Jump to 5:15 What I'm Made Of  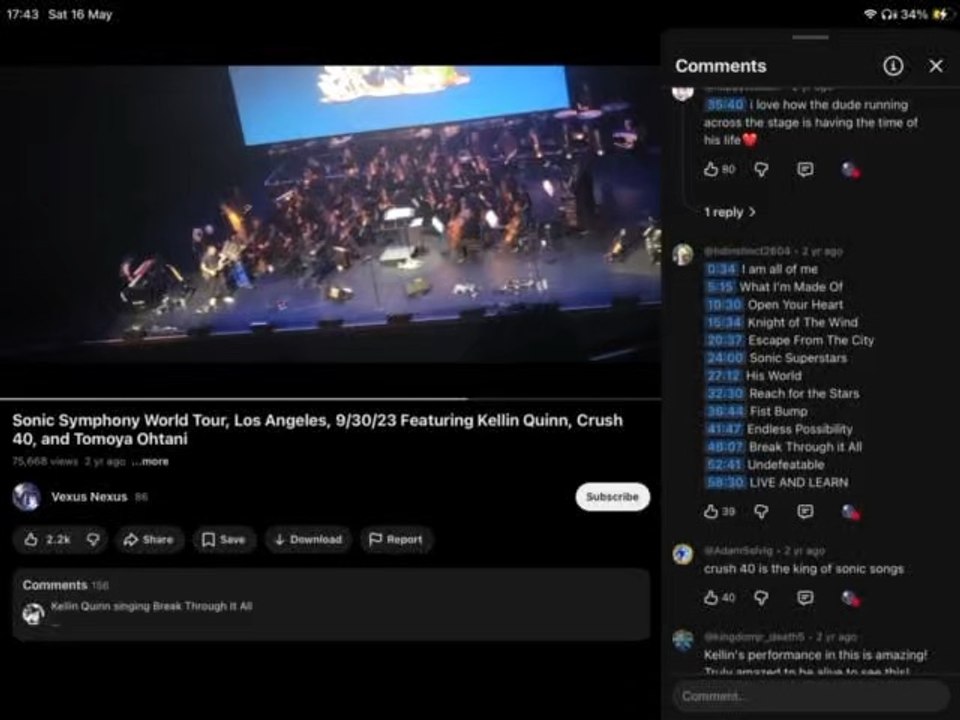(720, 287)
